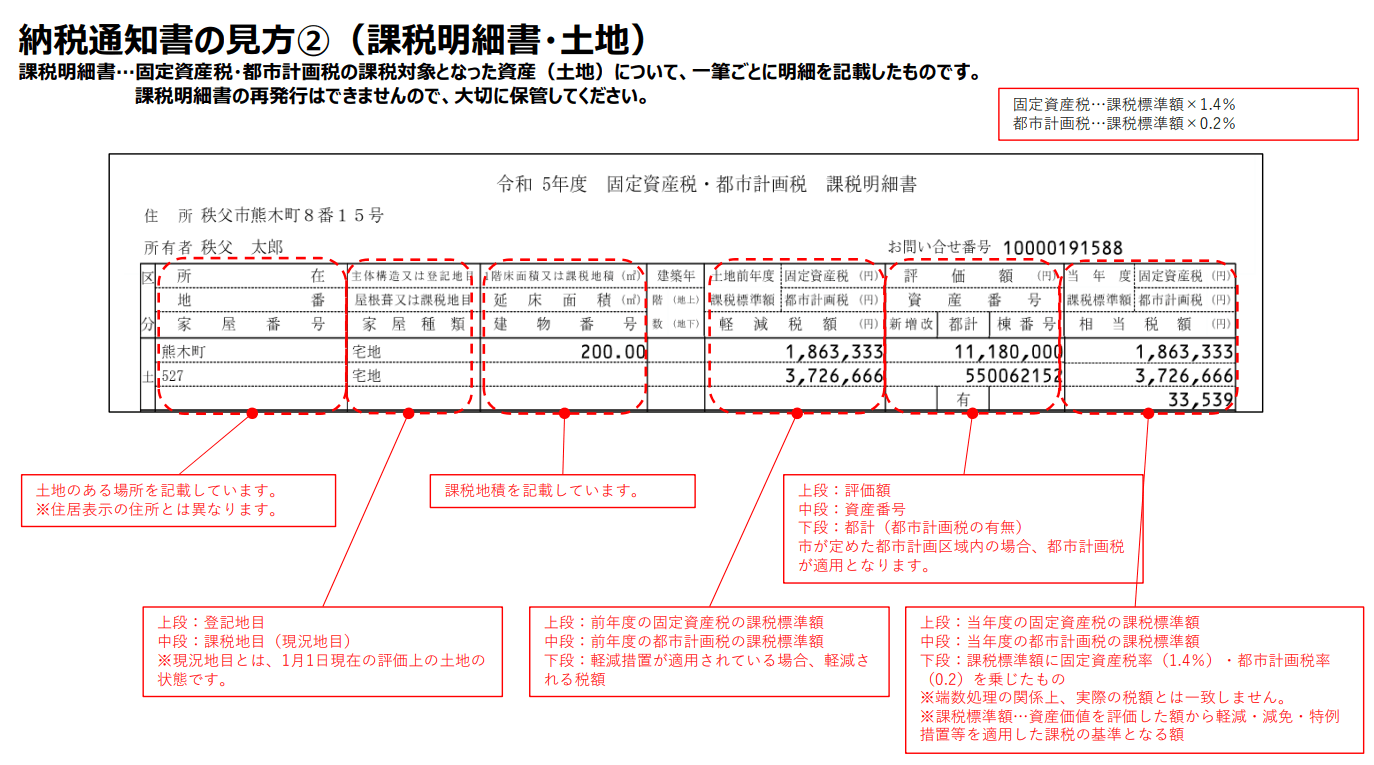Image resolution: width=1374 pixels, height=765 pixels.
Task: Select the annotation 上段：前年度の固定資産税の課税標準額
Action: click(684, 622)
